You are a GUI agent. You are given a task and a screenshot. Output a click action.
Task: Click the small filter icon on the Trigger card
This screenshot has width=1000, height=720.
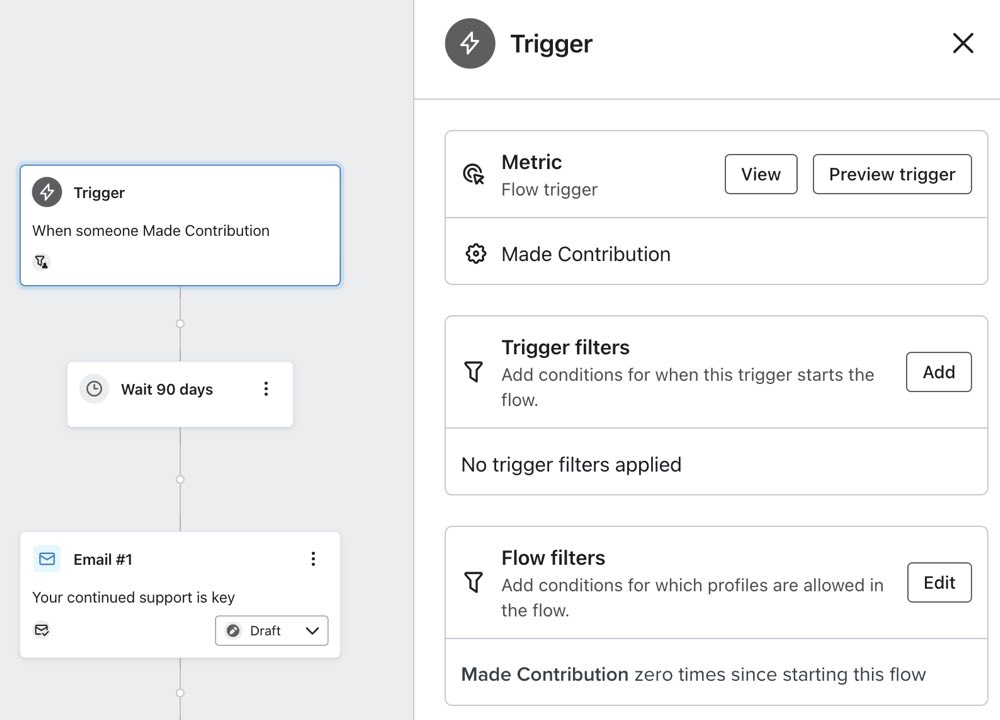pyautogui.click(x=40, y=261)
